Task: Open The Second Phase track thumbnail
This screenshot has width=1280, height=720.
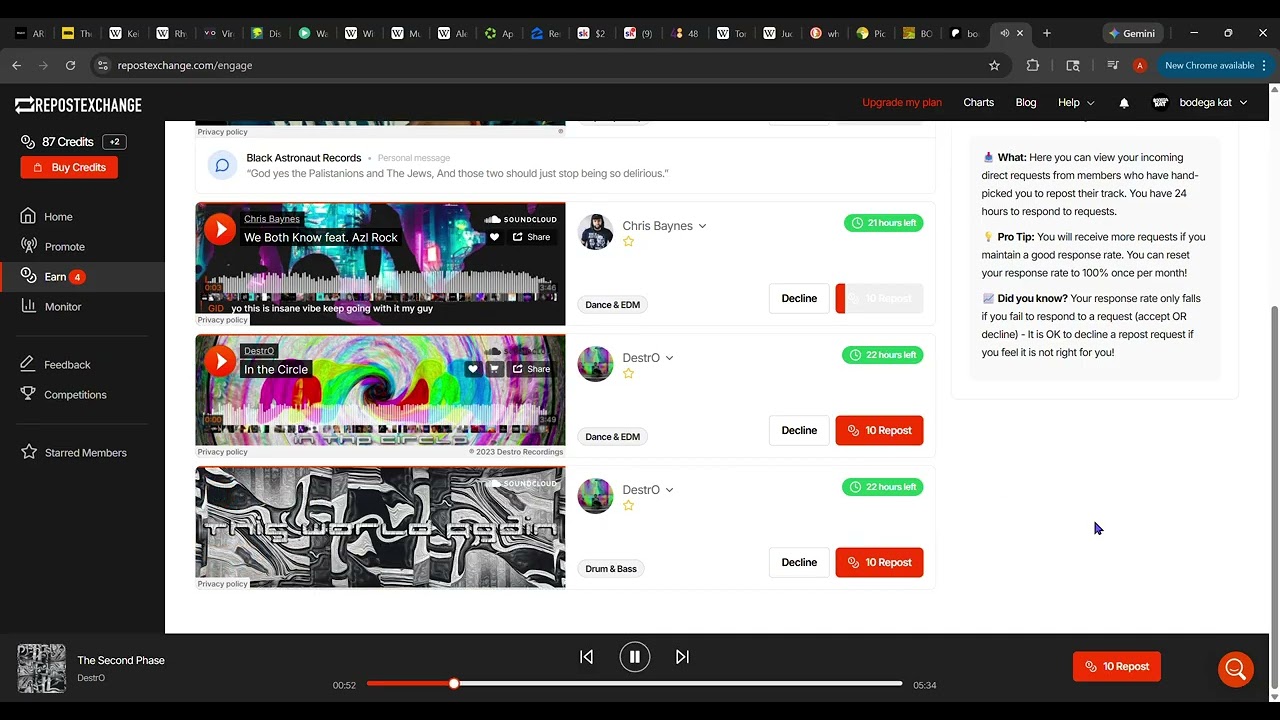Action: pos(41,669)
